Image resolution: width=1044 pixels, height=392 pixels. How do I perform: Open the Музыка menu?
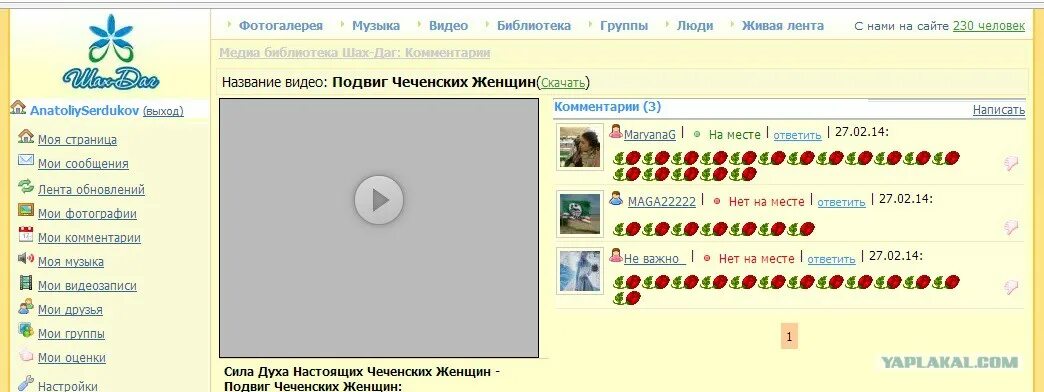coord(376,26)
